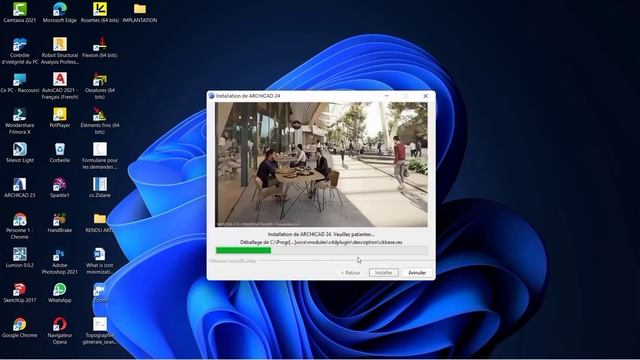Select the ARCHICAD 23 desktop shortcut
The height and width of the screenshot is (360, 640).
(x=19, y=188)
